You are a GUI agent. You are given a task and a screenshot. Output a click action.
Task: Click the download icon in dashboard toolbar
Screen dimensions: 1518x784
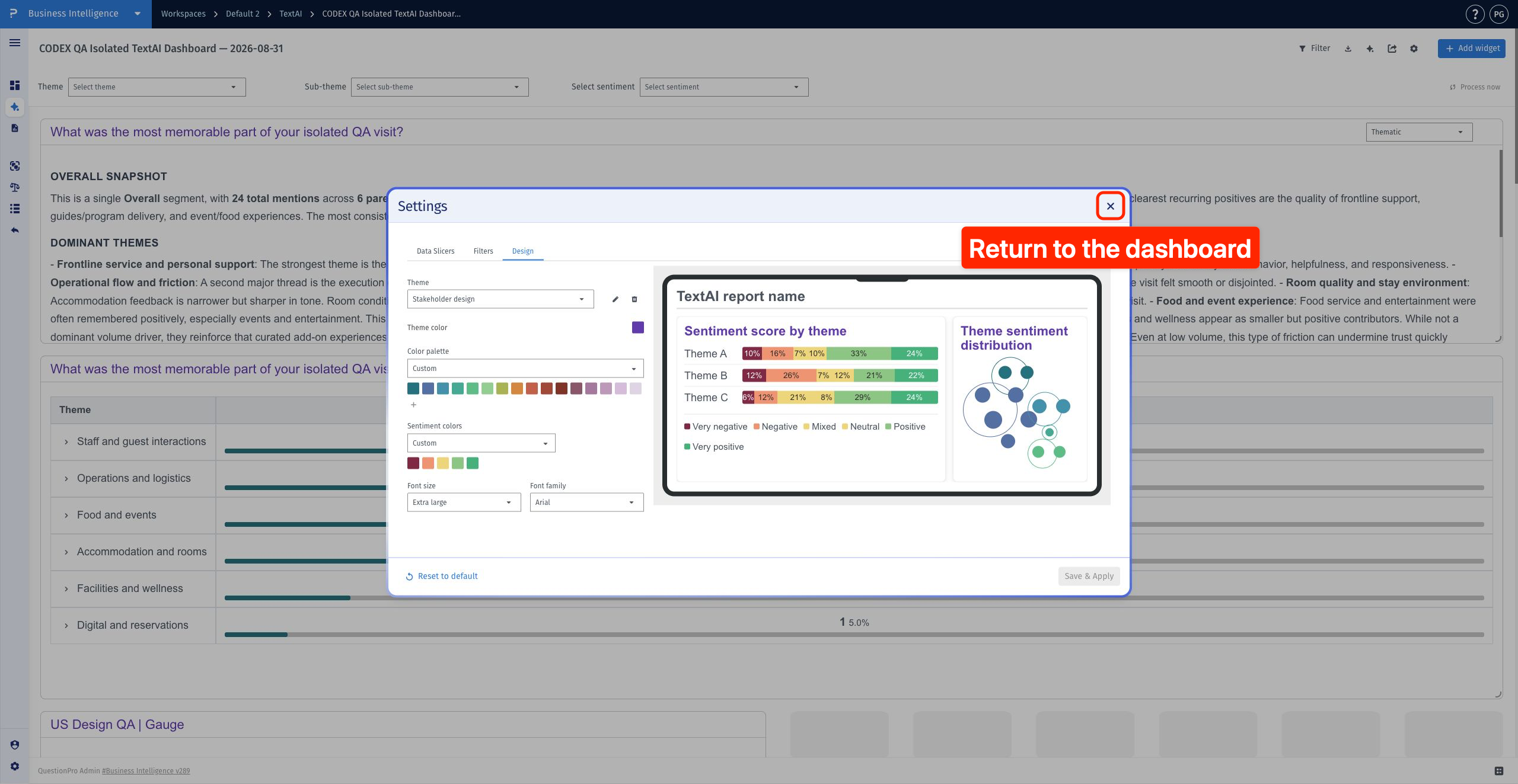1348,49
